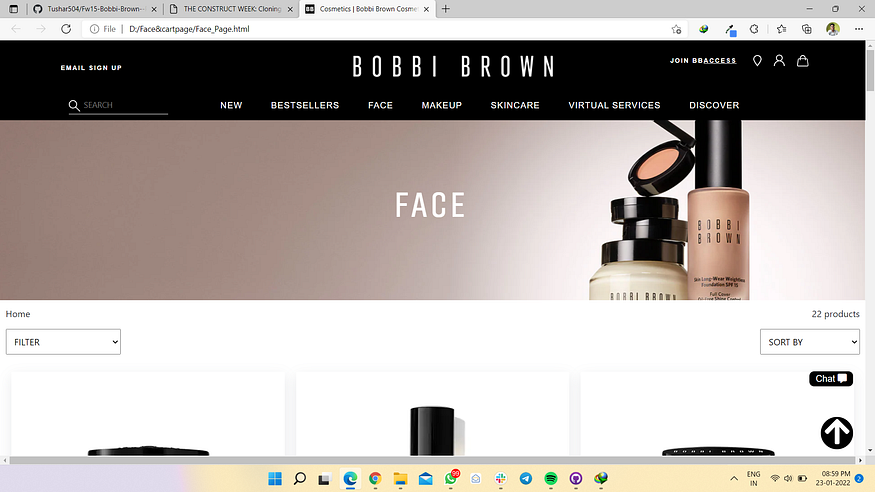Image resolution: width=875 pixels, height=492 pixels.
Task: Open Mail app from taskbar
Action: click(425, 479)
